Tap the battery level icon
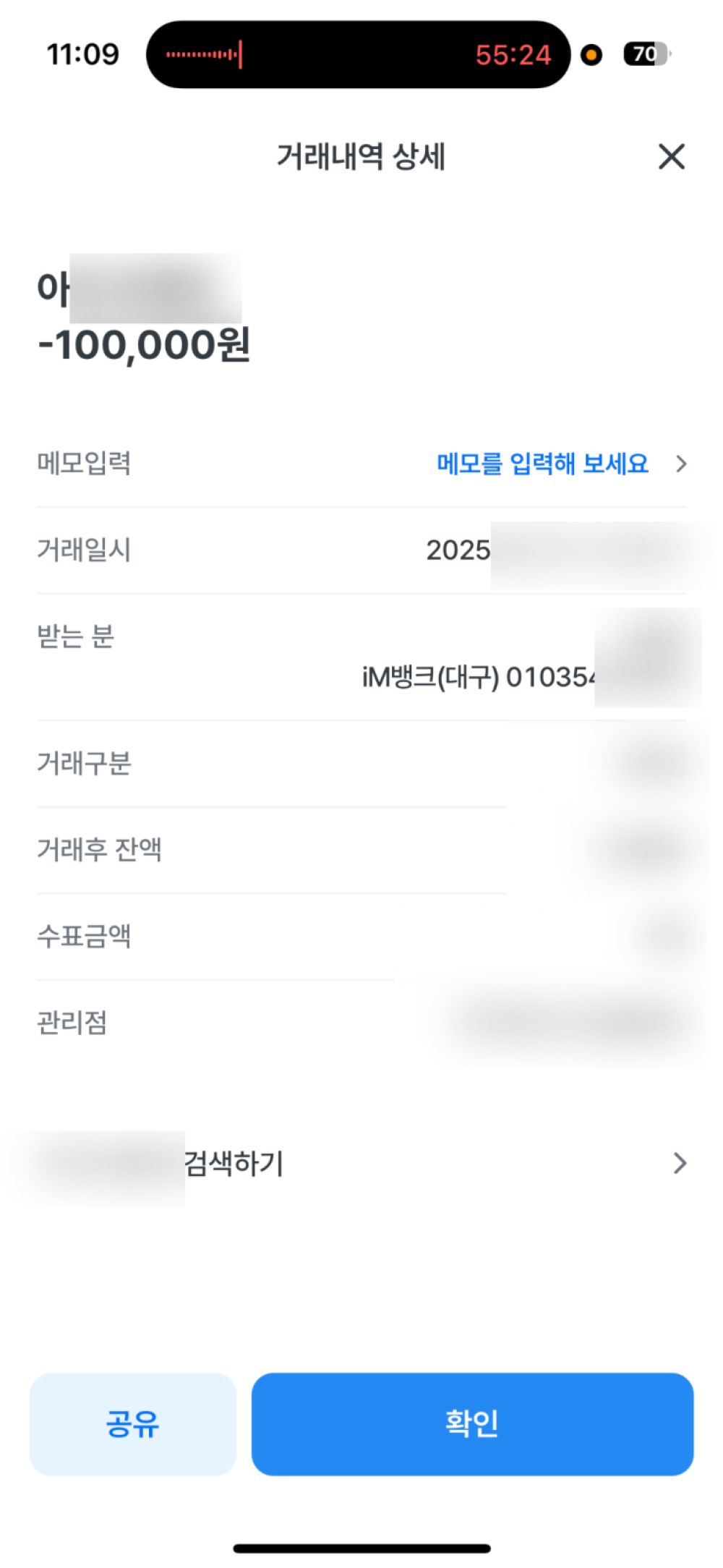The height and width of the screenshot is (1568, 723). (646, 54)
